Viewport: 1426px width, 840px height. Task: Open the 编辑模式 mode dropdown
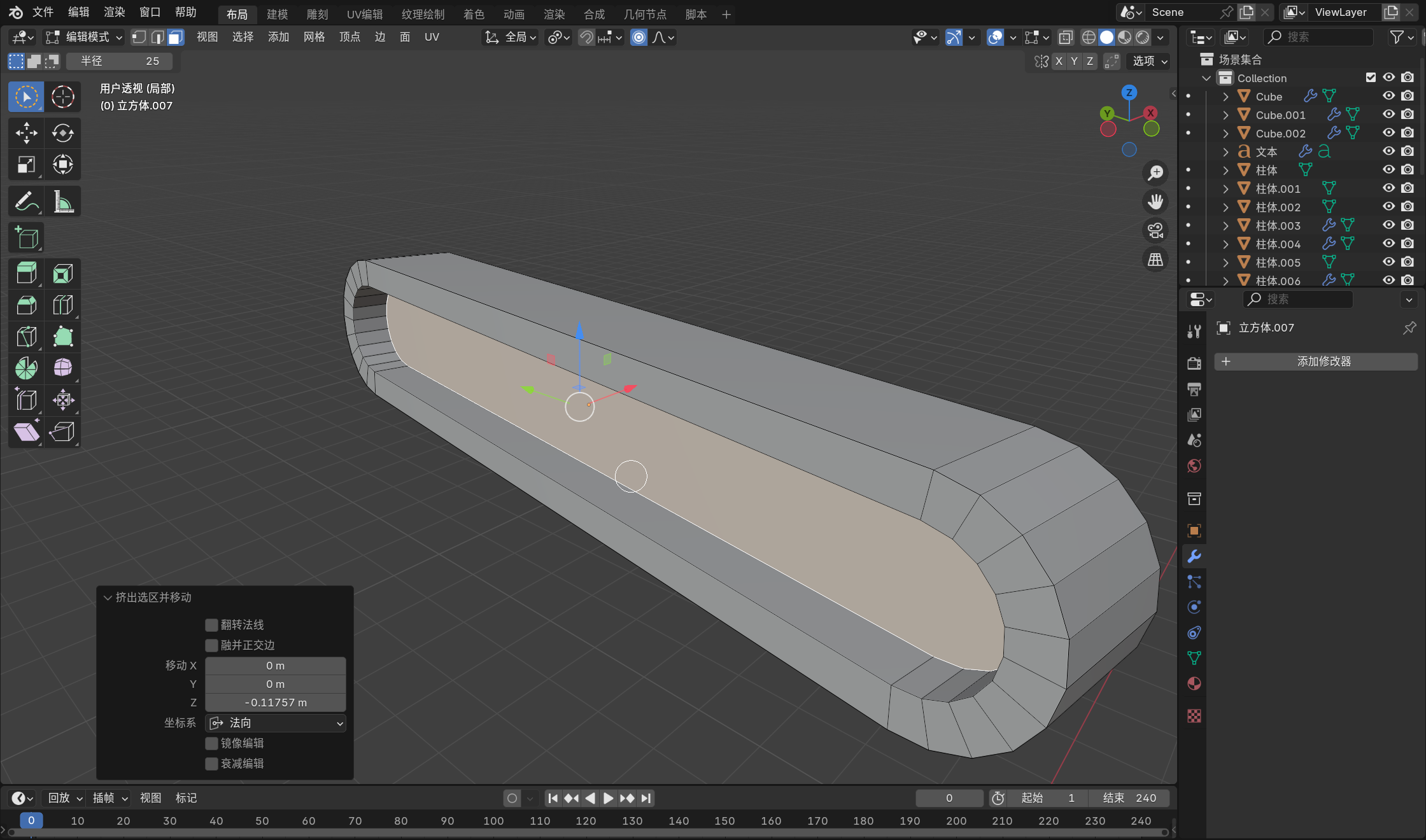85,38
